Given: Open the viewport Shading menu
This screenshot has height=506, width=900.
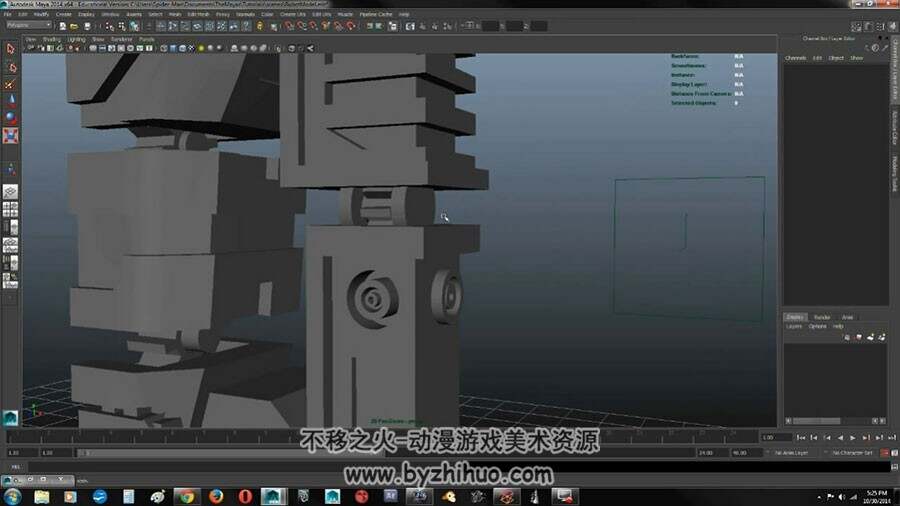Looking at the screenshot, I should (x=52, y=40).
